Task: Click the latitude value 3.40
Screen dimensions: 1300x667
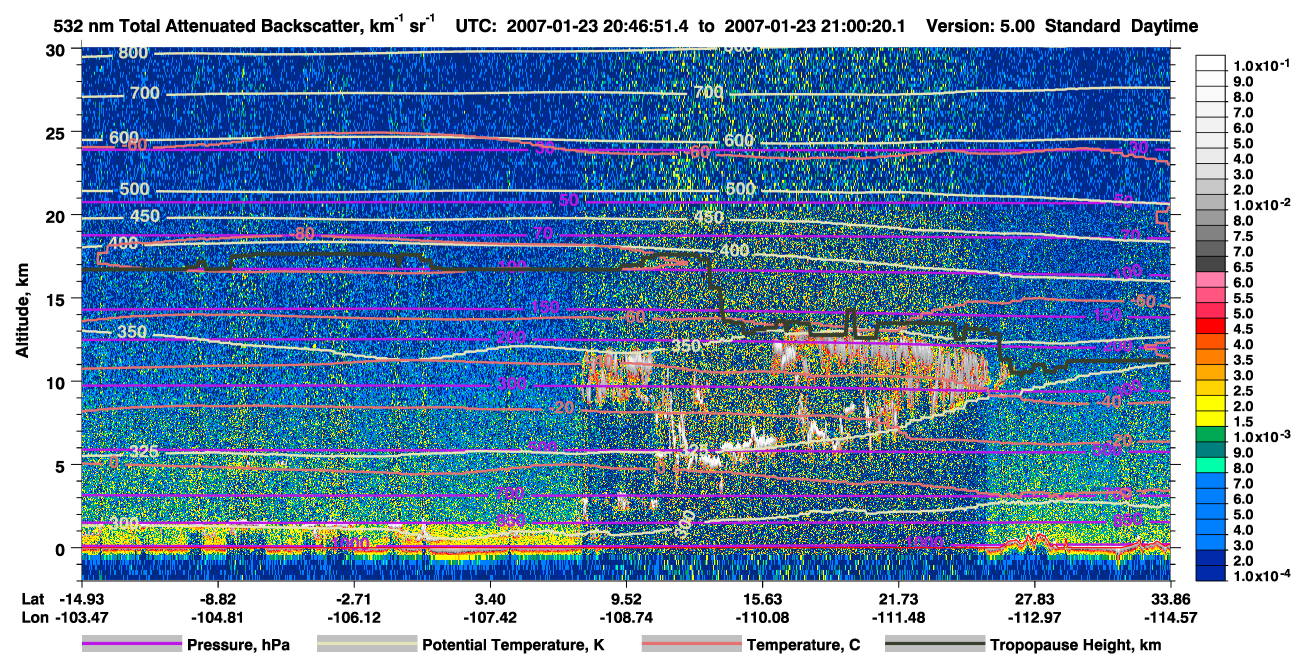Action: pyautogui.click(x=490, y=598)
